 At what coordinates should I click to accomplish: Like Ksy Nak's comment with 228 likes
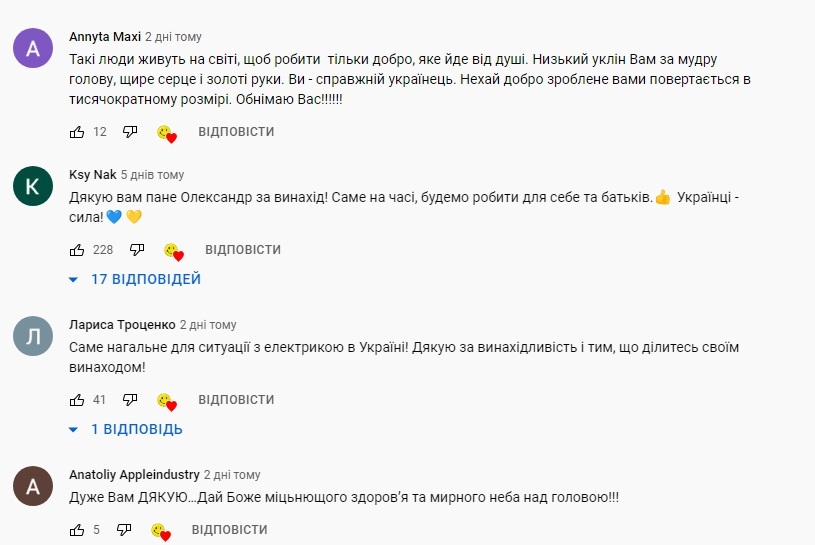click(x=77, y=250)
